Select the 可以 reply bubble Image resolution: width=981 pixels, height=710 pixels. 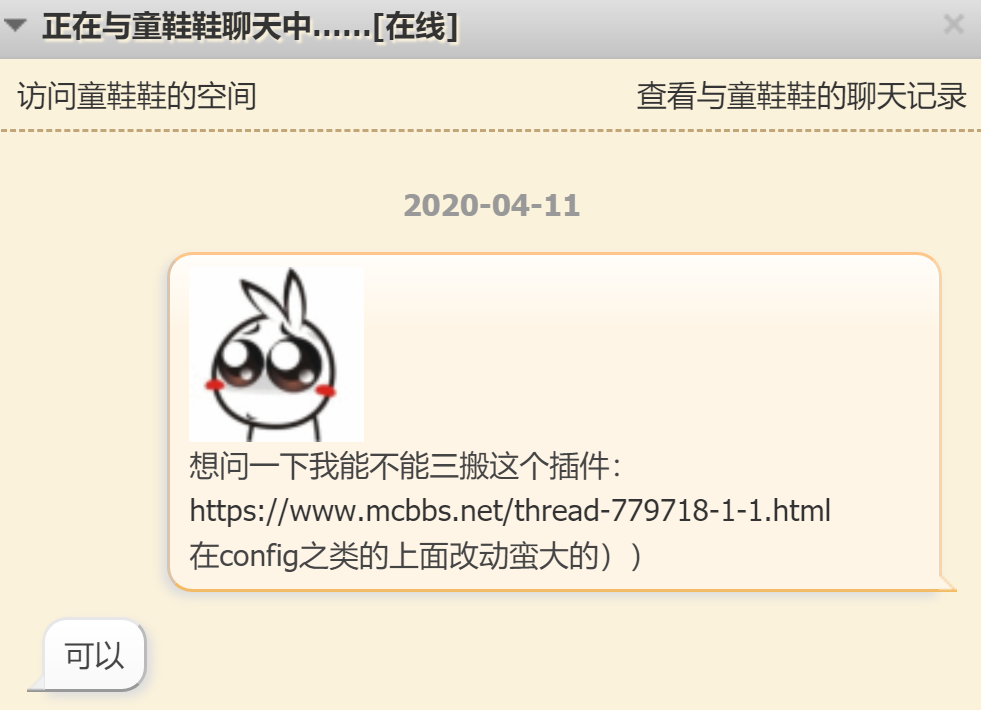pos(94,655)
